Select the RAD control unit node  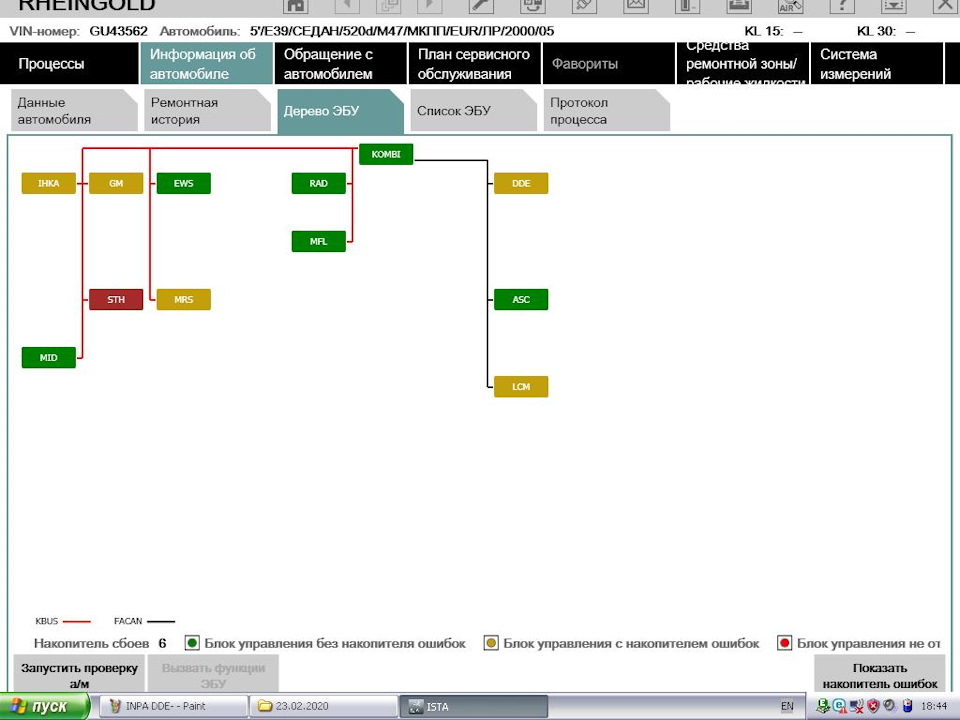tap(318, 183)
